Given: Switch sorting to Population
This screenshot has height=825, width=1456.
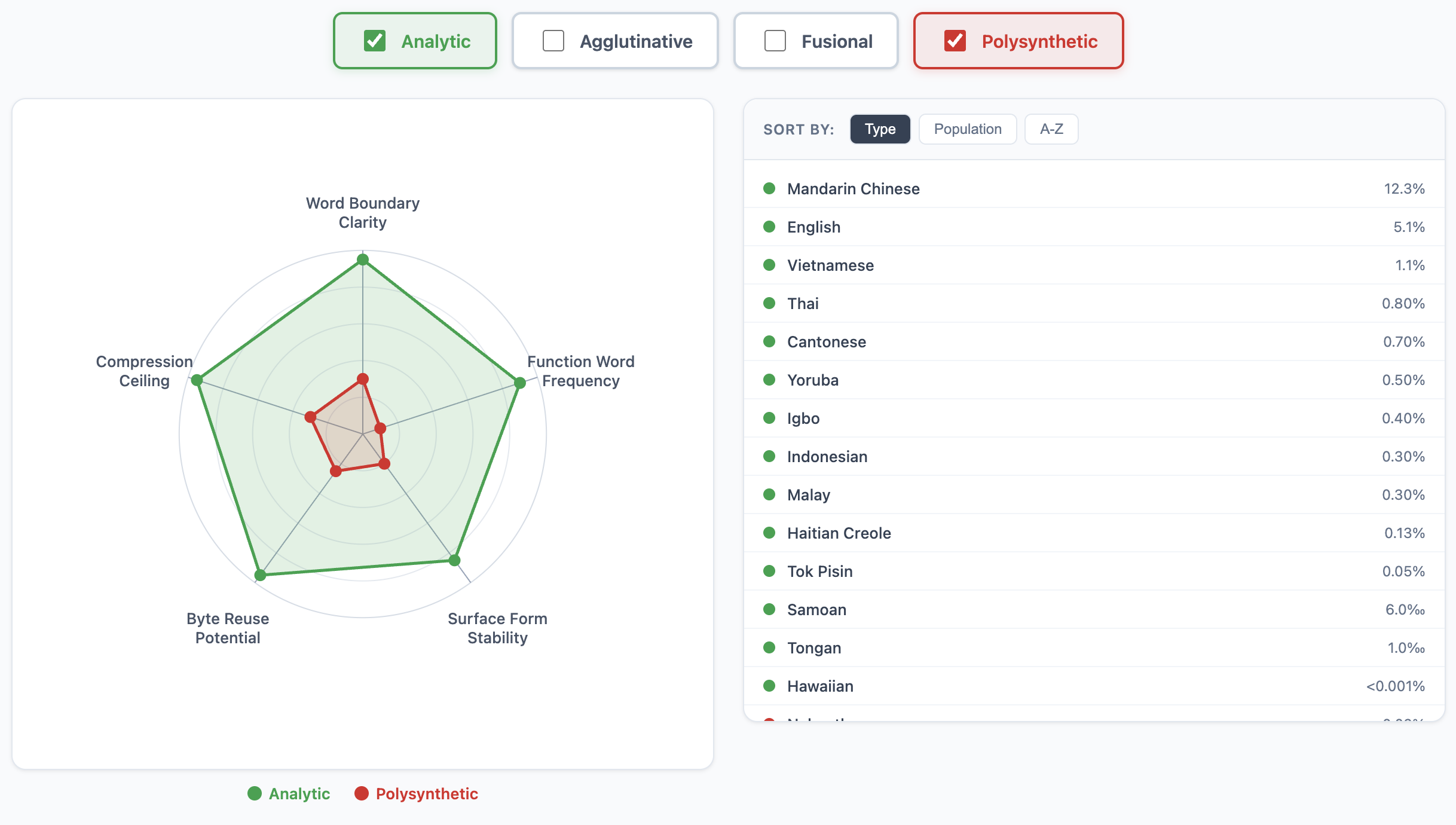Looking at the screenshot, I should pyautogui.click(x=967, y=129).
